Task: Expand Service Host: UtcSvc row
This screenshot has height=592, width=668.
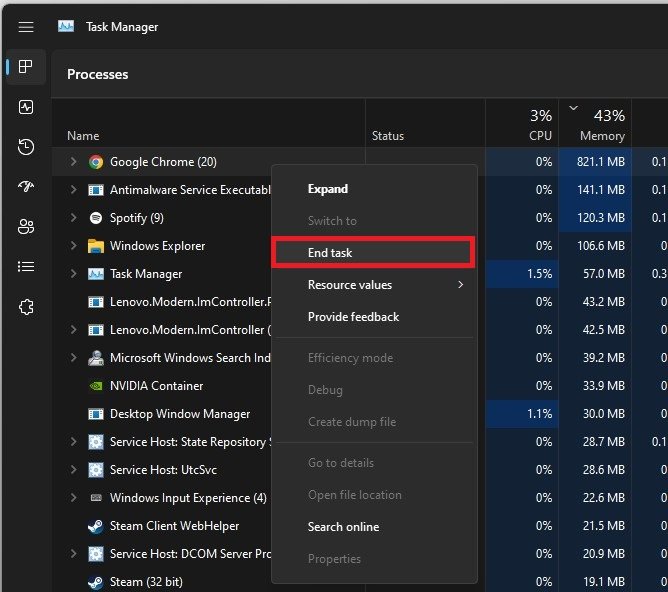Action: coord(73,470)
